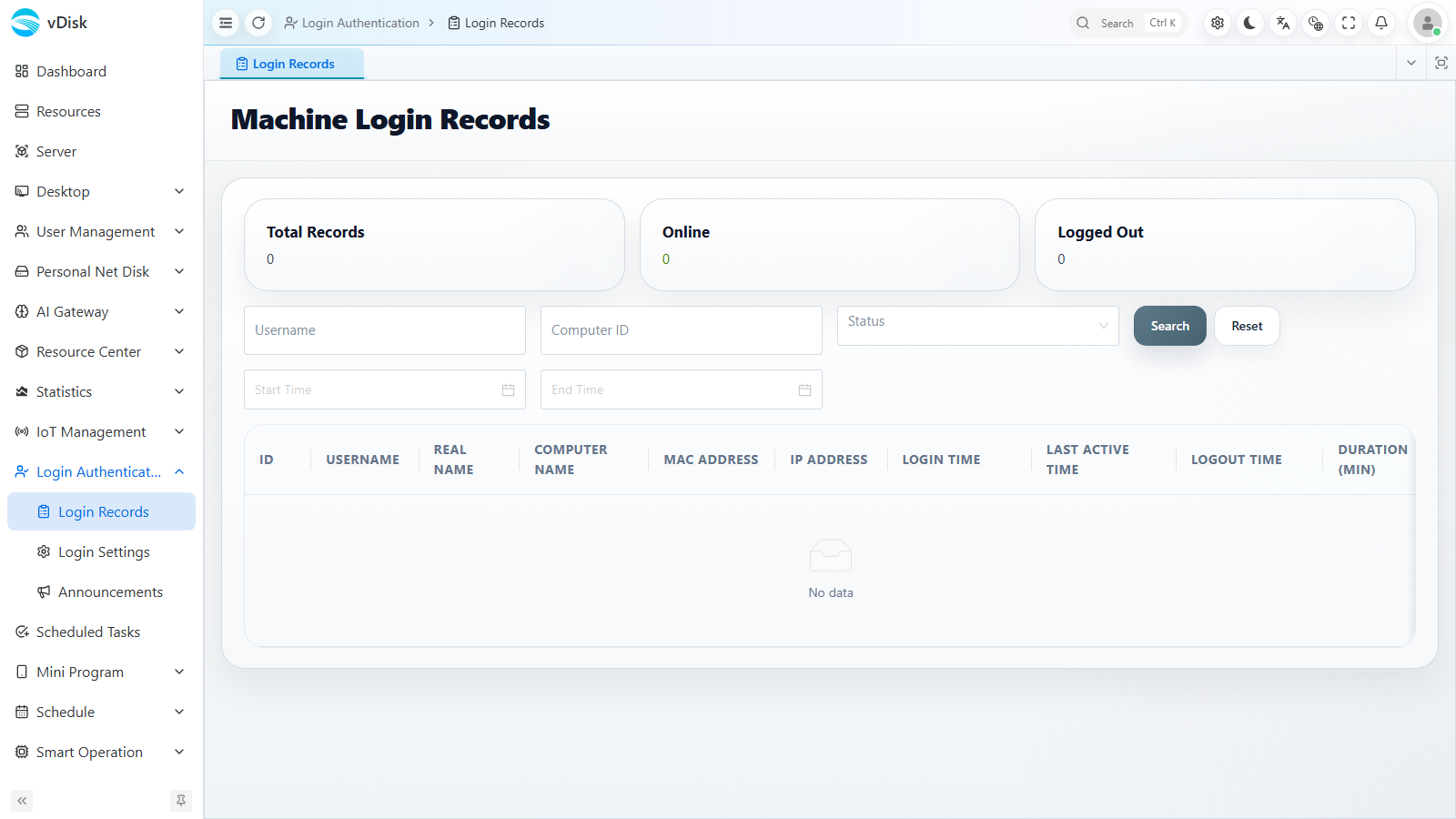Collapse Login Authentication menu
The width and height of the screenshot is (1456, 819).
pos(101,471)
